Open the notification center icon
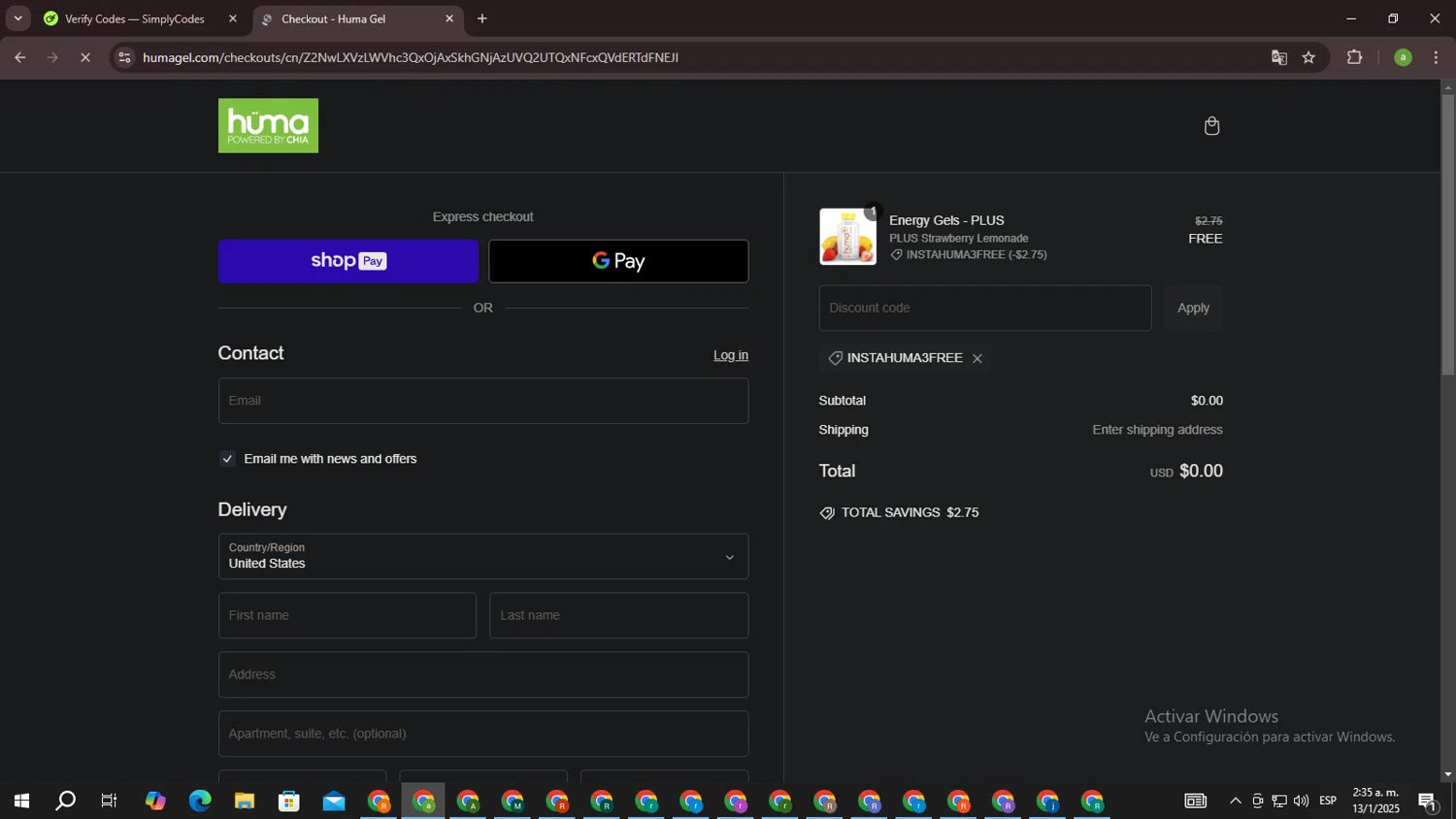 tap(1428, 802)
